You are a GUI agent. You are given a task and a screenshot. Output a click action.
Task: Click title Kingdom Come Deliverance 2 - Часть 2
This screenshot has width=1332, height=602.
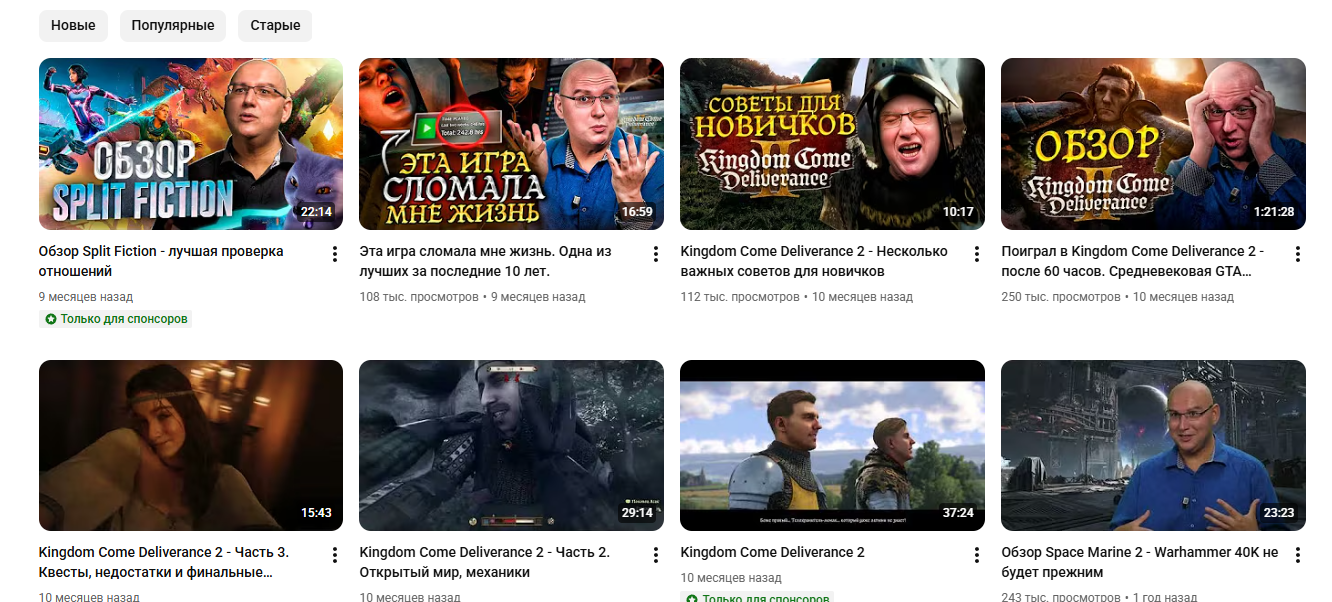coord(484,562)
